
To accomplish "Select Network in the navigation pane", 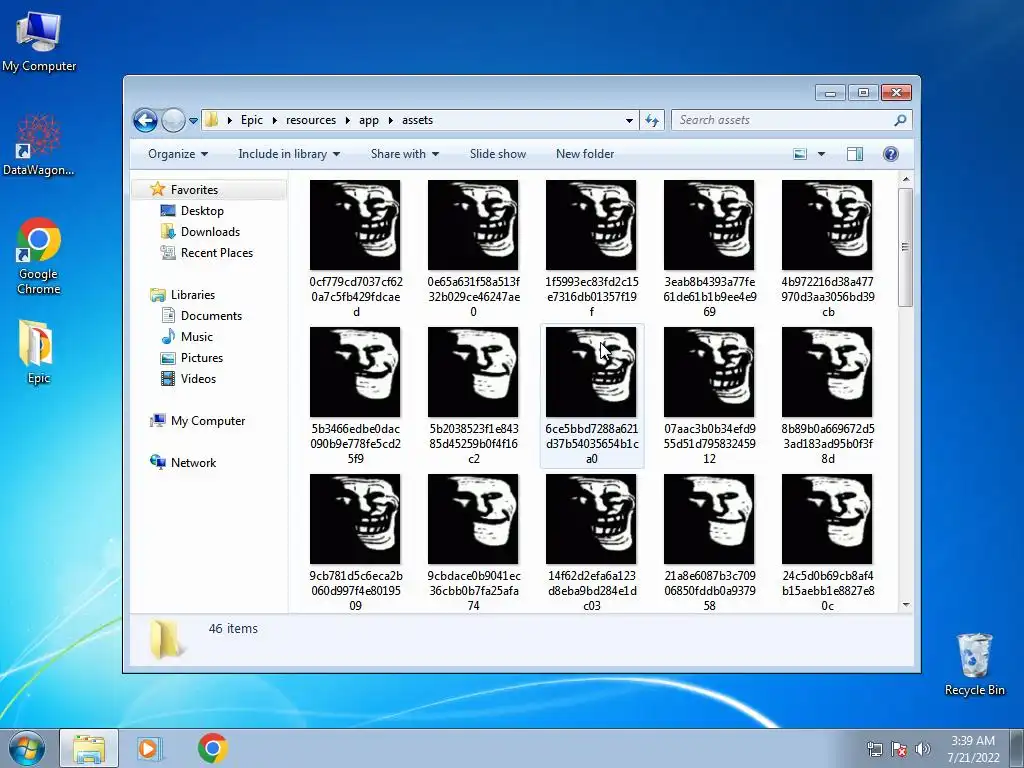I will coord(193,463).
